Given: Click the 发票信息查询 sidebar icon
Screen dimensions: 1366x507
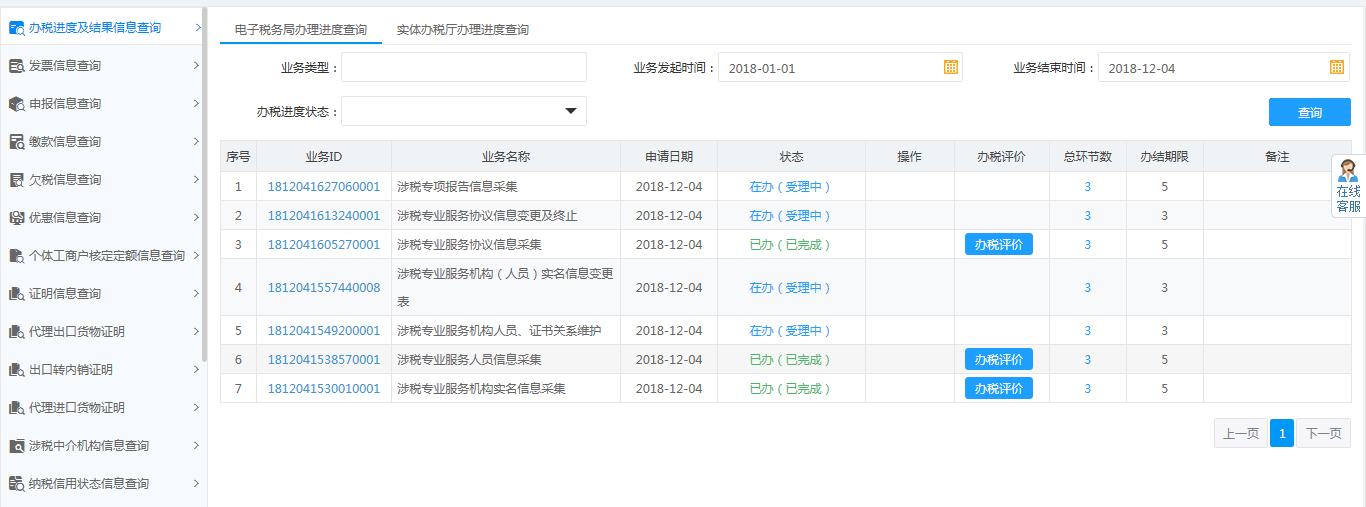Looking at the screenshot, I should (17, 66).
